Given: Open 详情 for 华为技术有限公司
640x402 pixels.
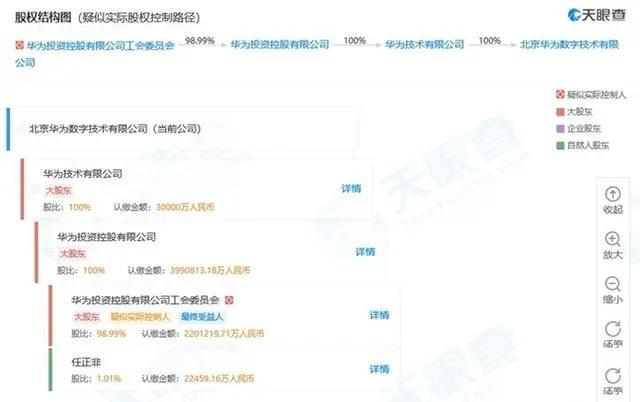Looking at the screenshot, I should [351, 189].
